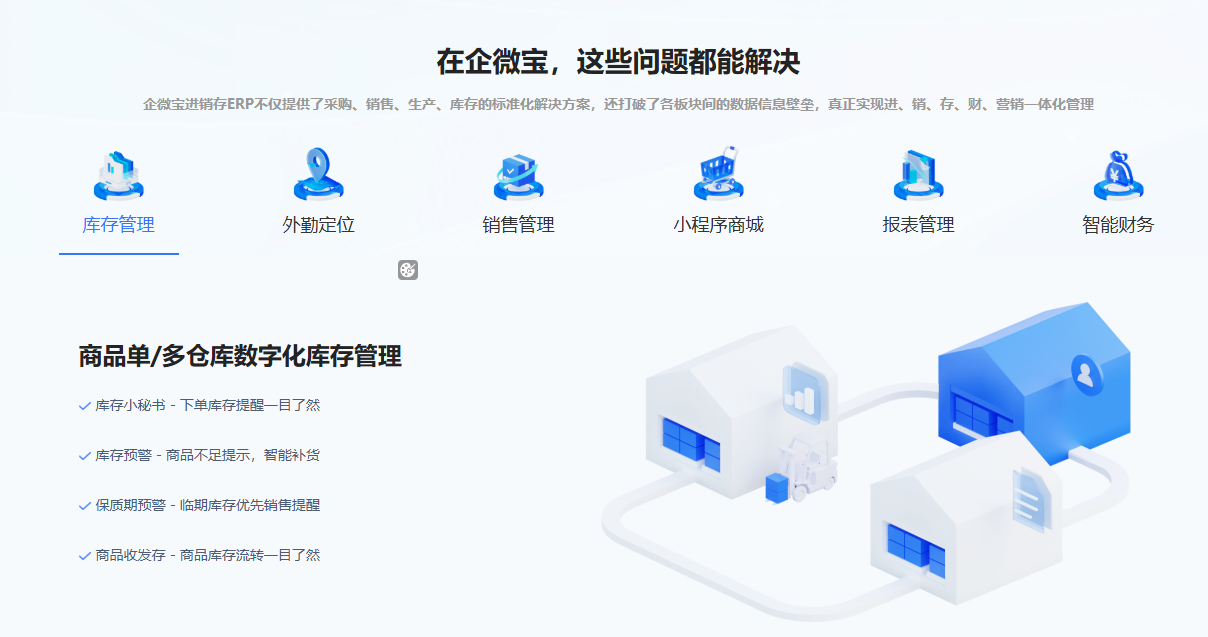Open the 报表管理 tab
Image resolution: width=1208 pixels, height=637 pixels.
(919, 225)
